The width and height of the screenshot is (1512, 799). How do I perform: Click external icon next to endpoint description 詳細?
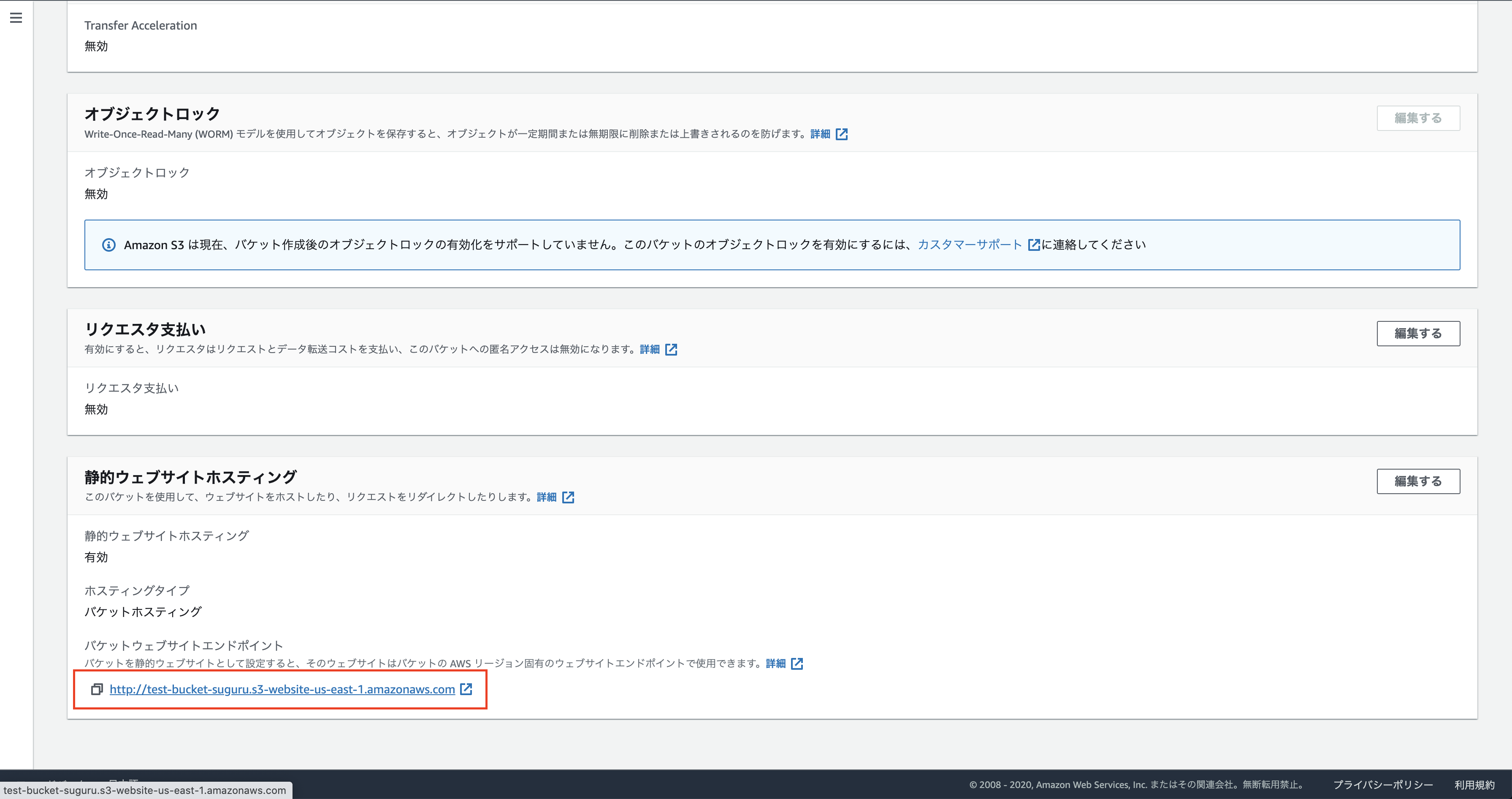tap(797, 663)
